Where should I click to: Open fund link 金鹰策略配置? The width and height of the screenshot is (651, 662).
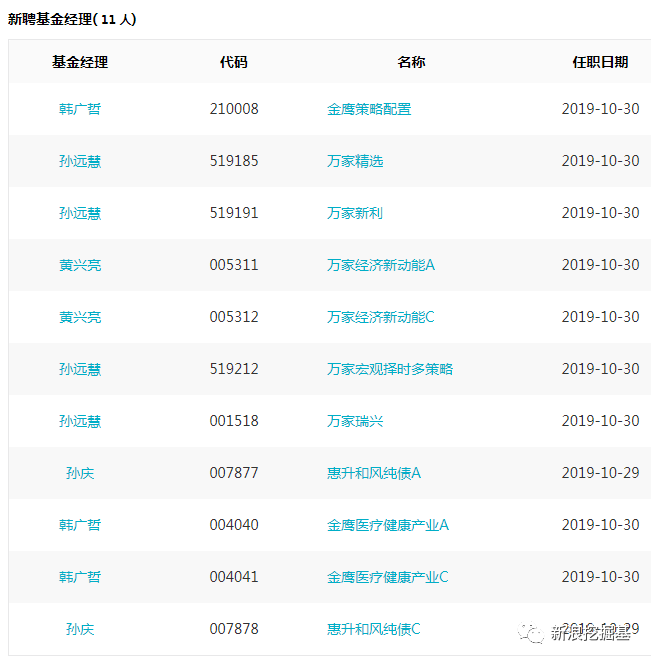(369, 109)
